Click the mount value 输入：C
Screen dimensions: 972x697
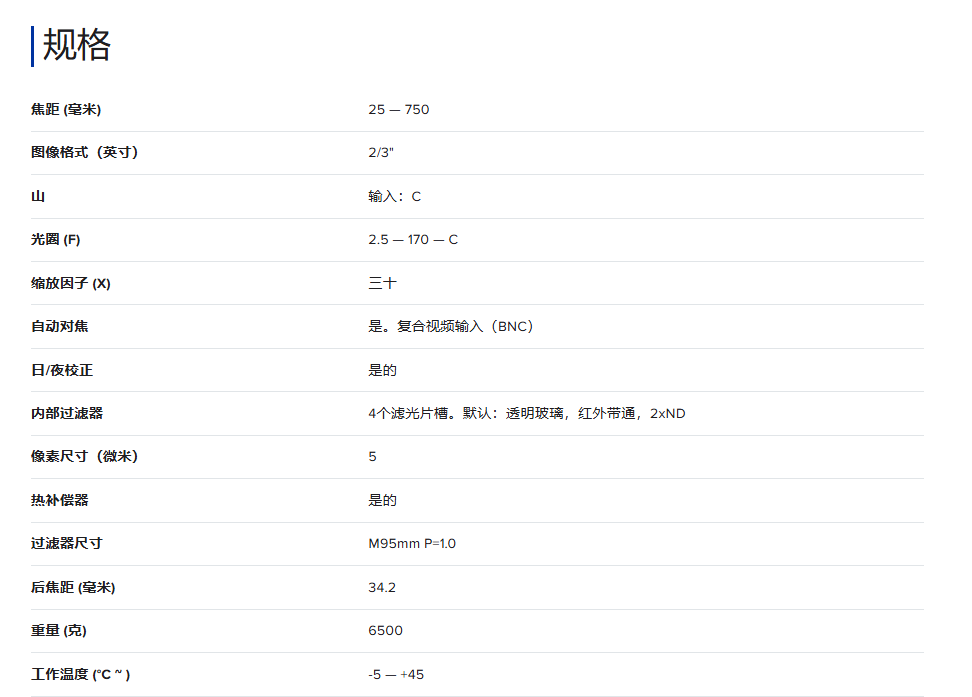coord(394,196)
